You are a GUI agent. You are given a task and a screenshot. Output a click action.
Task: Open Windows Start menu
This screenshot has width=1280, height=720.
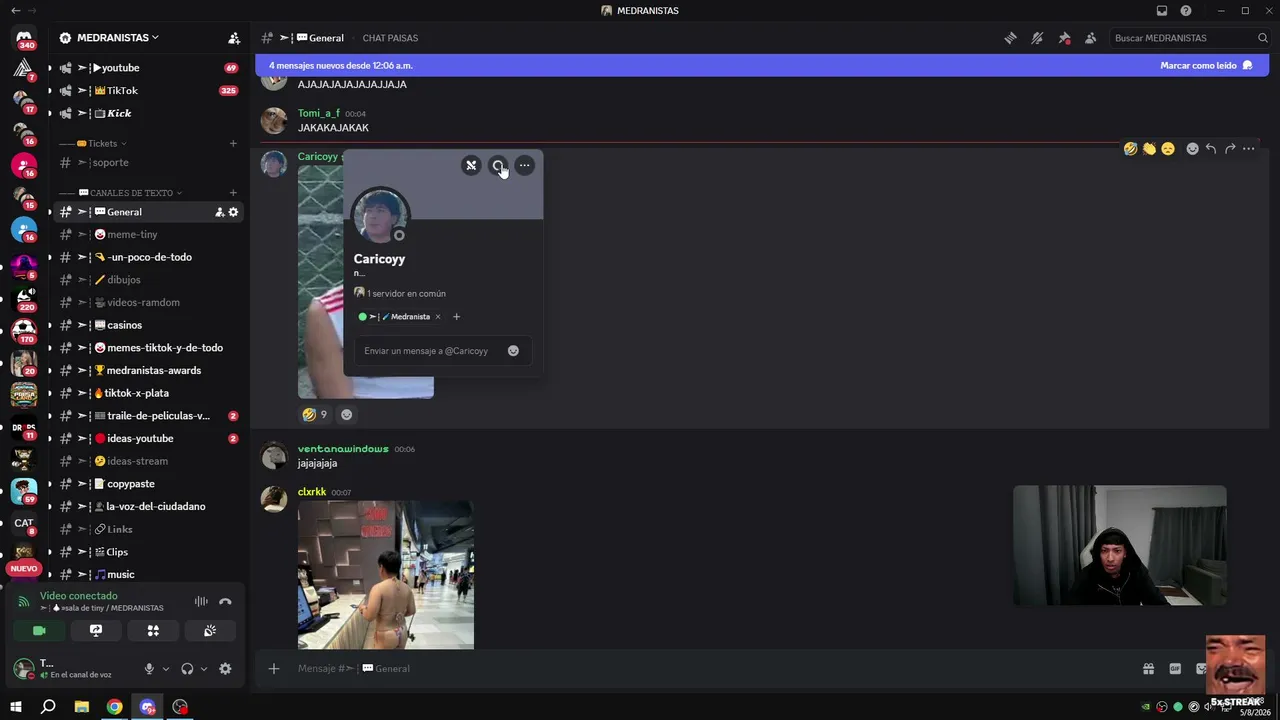coord(15,707)
